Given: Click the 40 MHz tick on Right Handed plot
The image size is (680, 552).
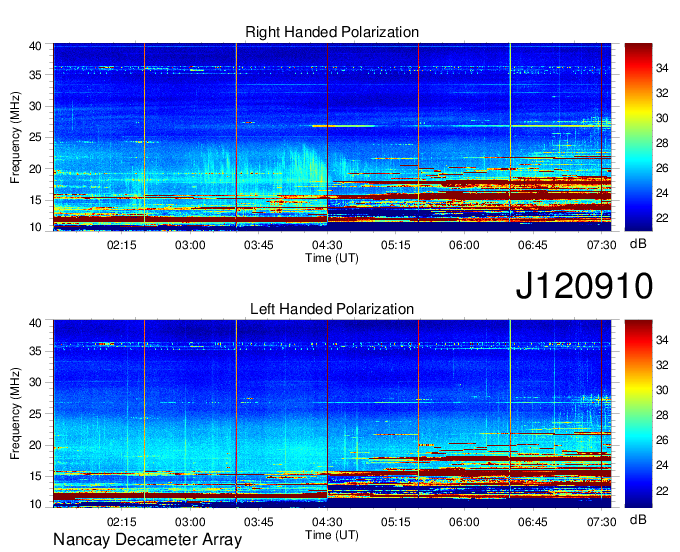Looking at the screenshot, I should pyautogui.click(x=35, y=46).
